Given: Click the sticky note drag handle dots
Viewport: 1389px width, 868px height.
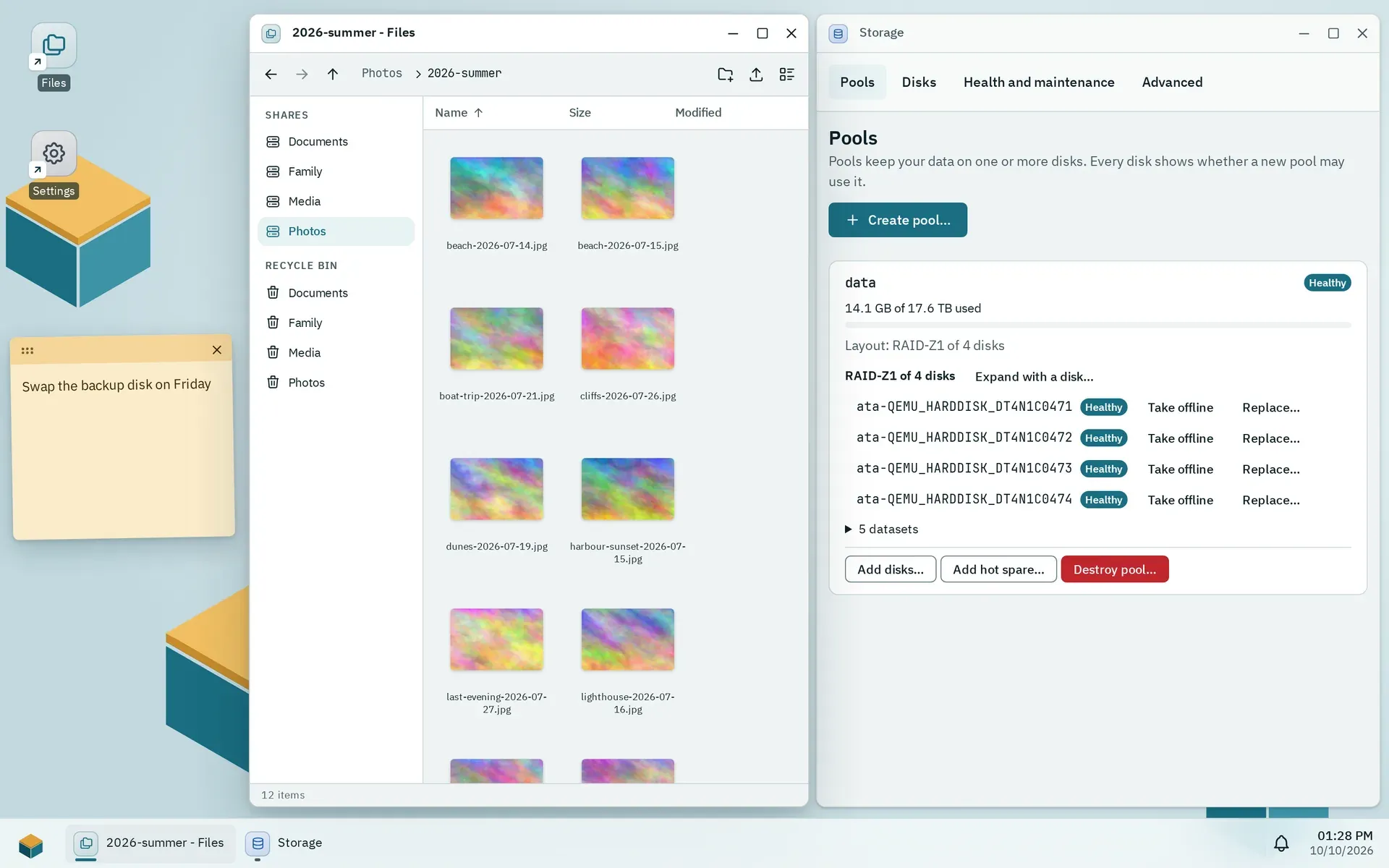Looking at the screenshot, I should (27, 351).
